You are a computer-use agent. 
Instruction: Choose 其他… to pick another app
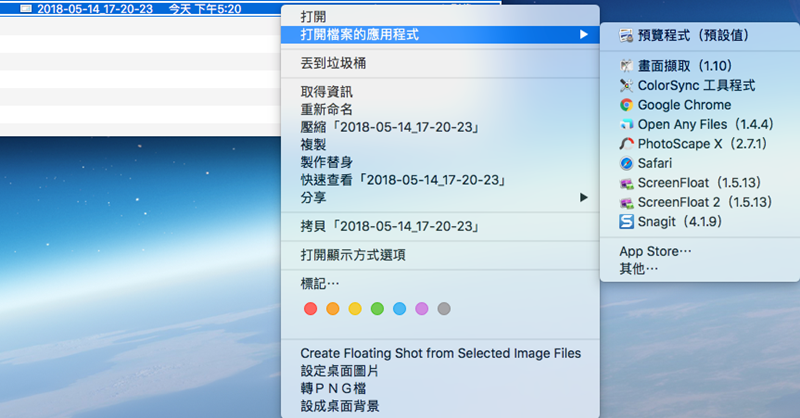639,268
